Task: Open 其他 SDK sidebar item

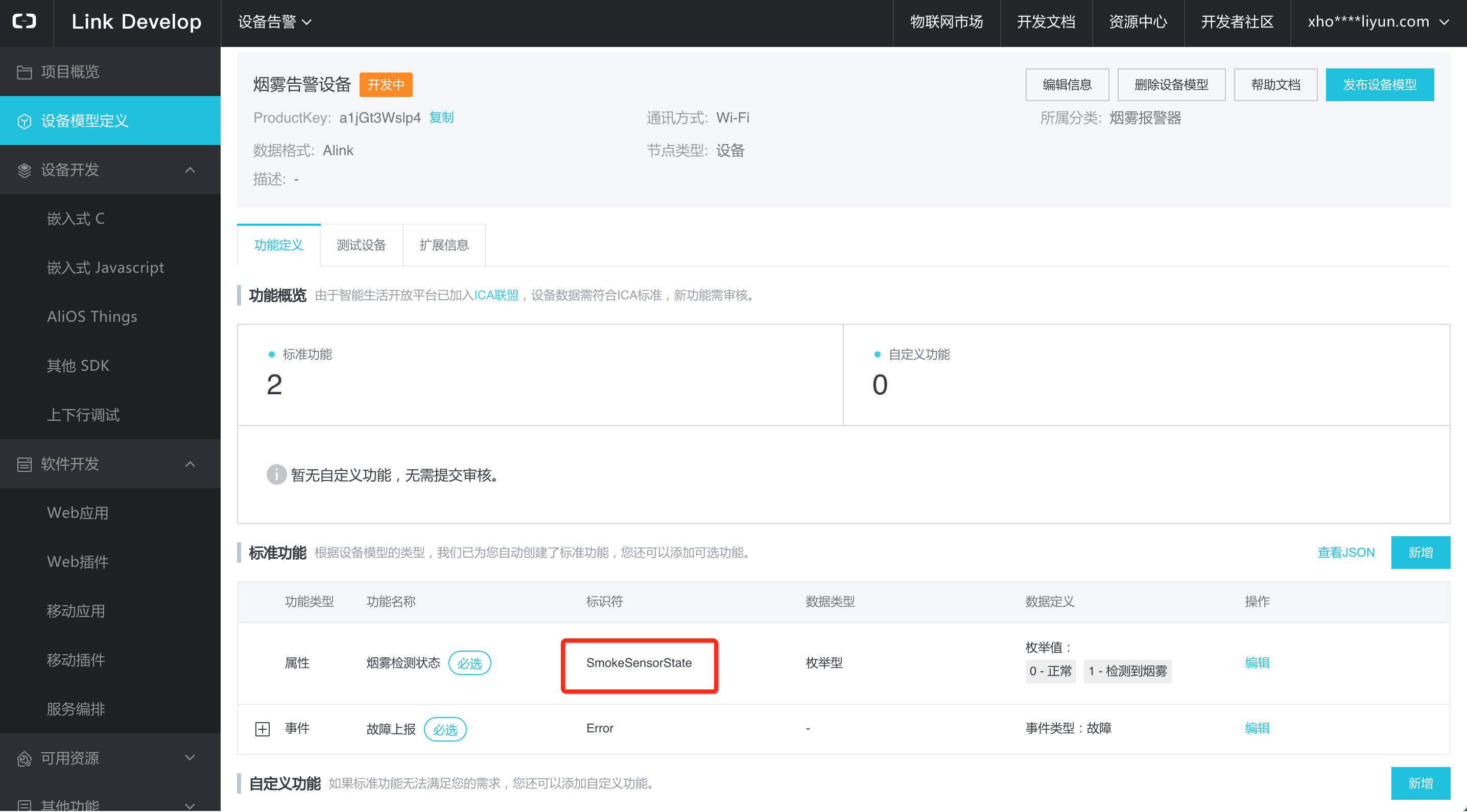Action: coord(110,366)
